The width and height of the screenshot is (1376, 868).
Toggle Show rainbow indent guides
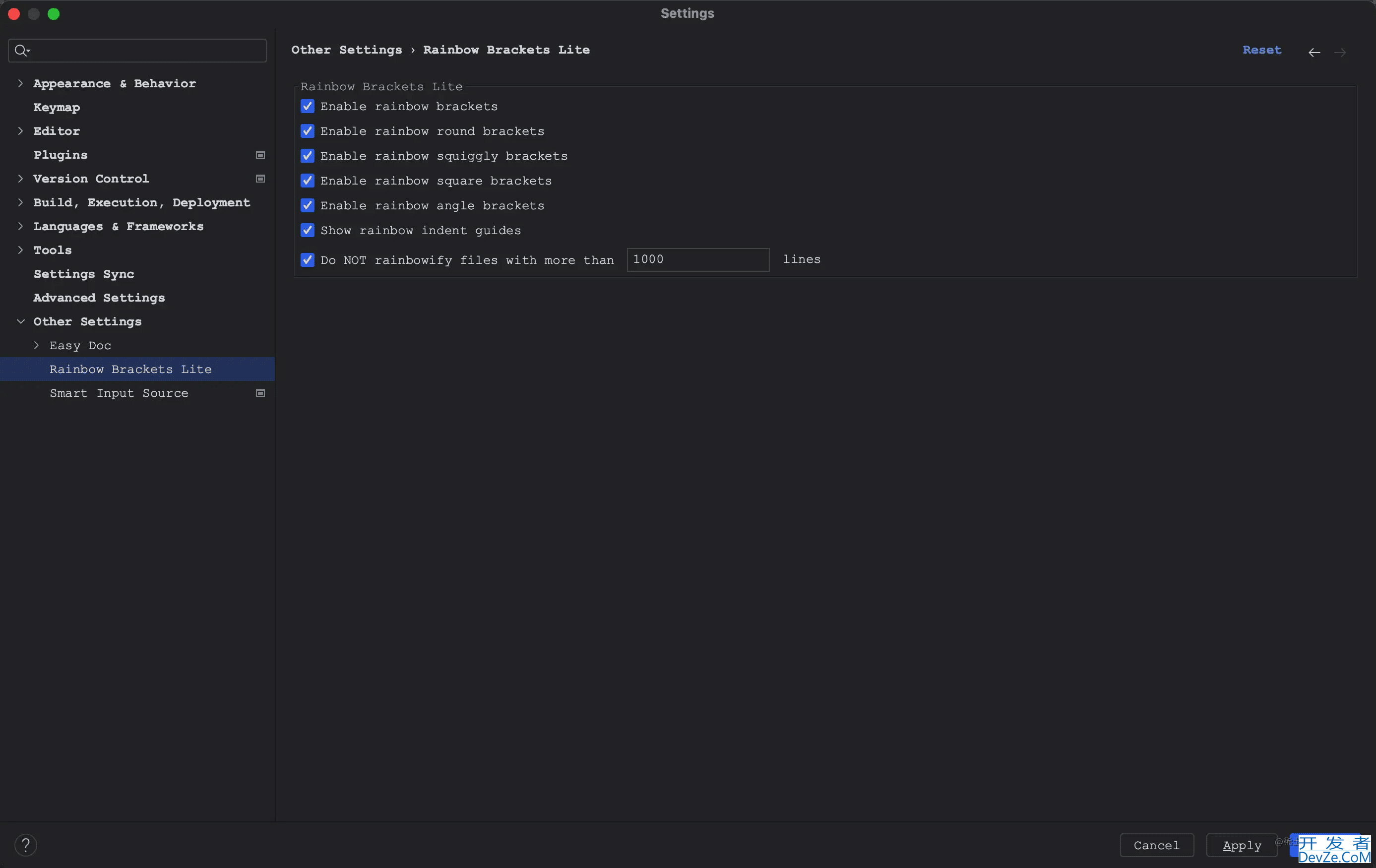point(308,230)
